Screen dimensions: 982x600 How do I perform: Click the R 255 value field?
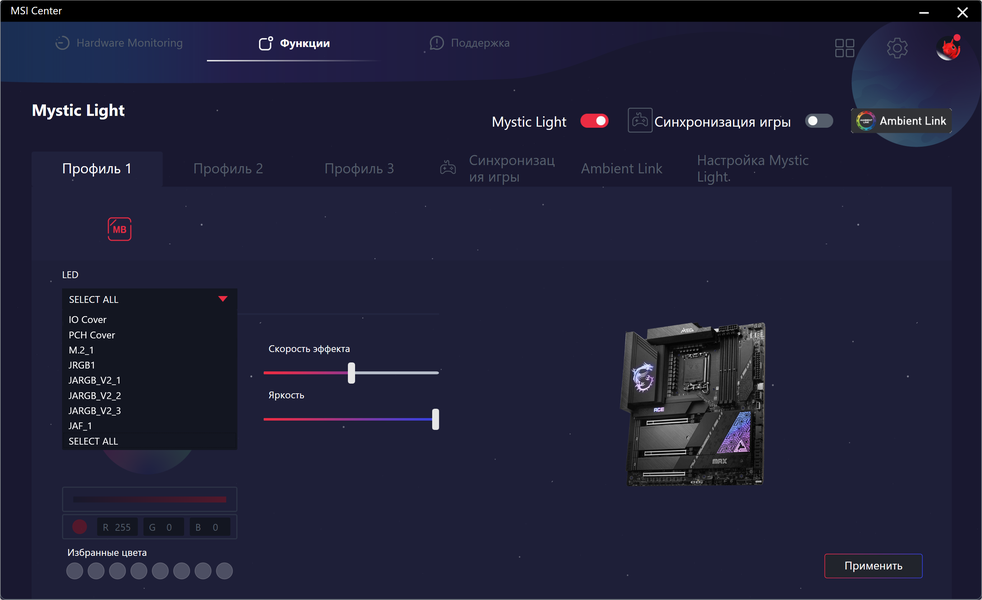[x=117, y=527]
